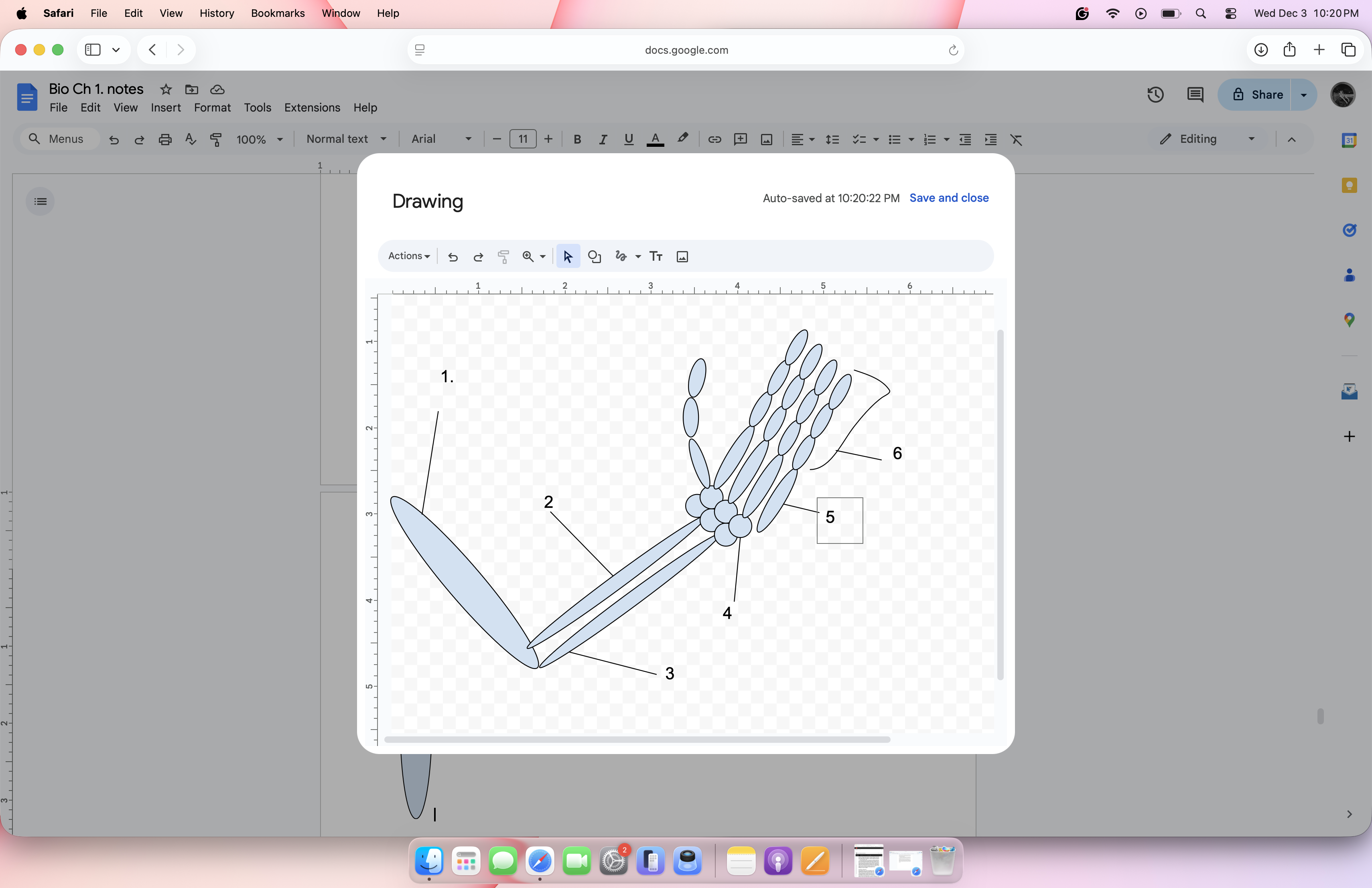Click the drawing horizontal scrollbar
This screenshot has height=888, width=1372.
tap(636, 739)
